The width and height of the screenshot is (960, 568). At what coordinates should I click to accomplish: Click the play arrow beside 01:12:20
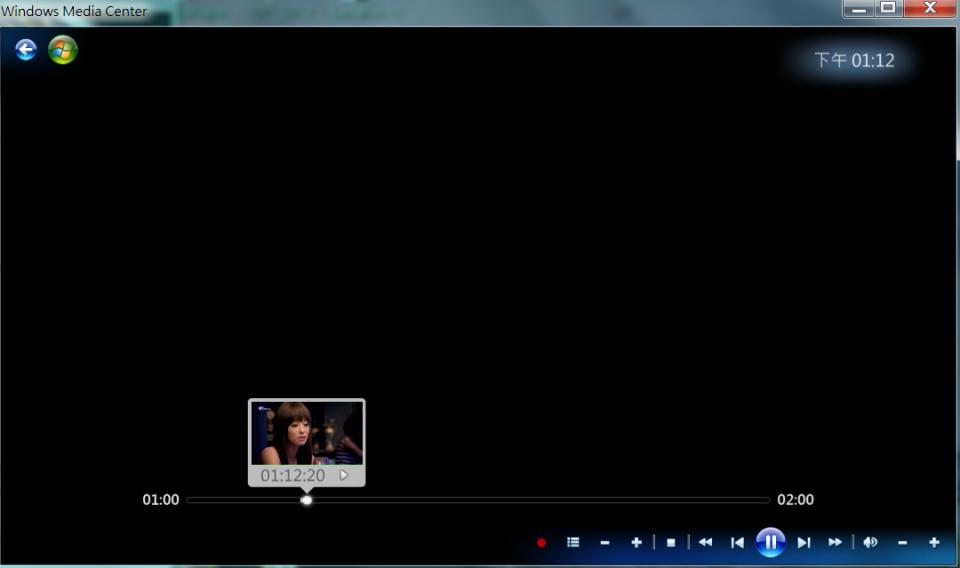pos(344,475)
